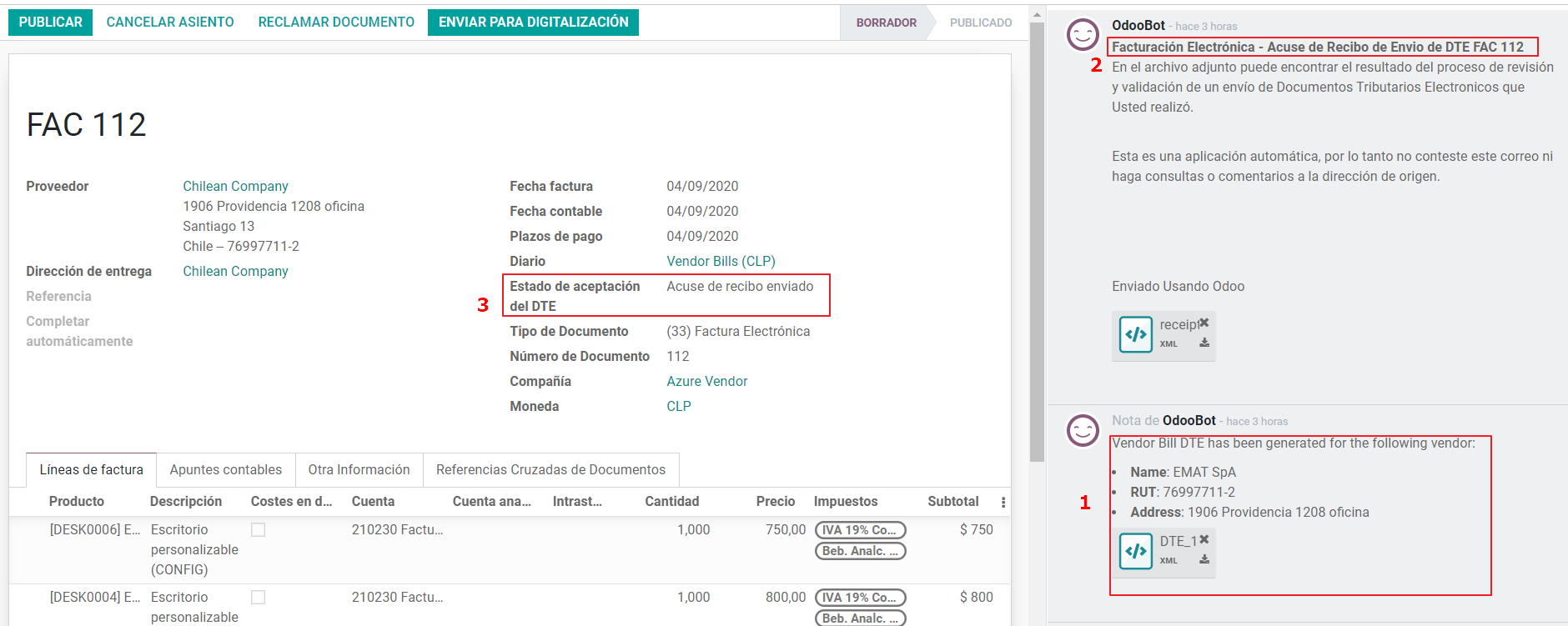1568x626 pixels.
Task: Open the DTE_1 XML file icon
Action: pyautogui.click(x=1135, y=552)
